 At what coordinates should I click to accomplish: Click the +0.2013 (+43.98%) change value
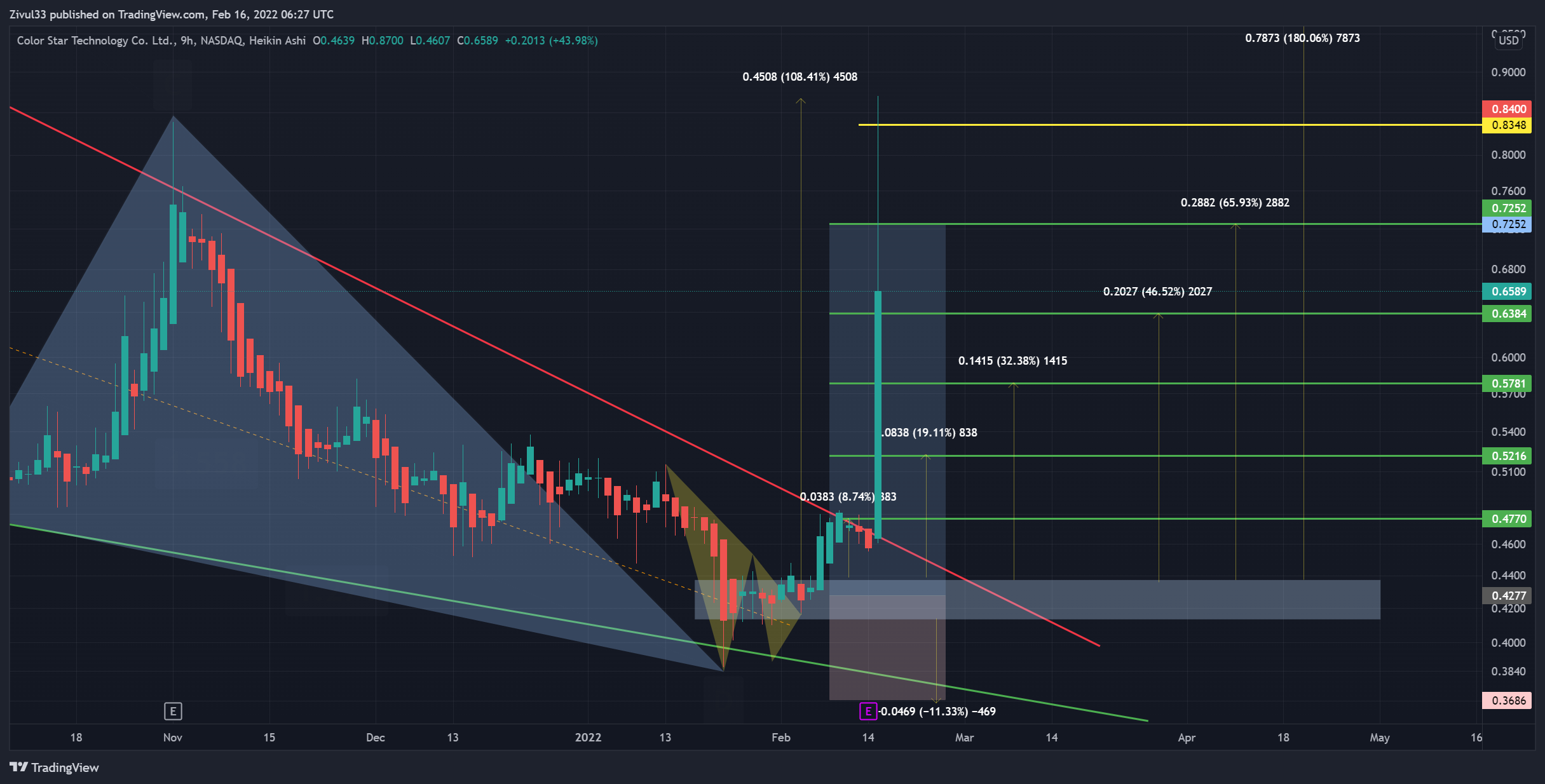tap(551, 41)
